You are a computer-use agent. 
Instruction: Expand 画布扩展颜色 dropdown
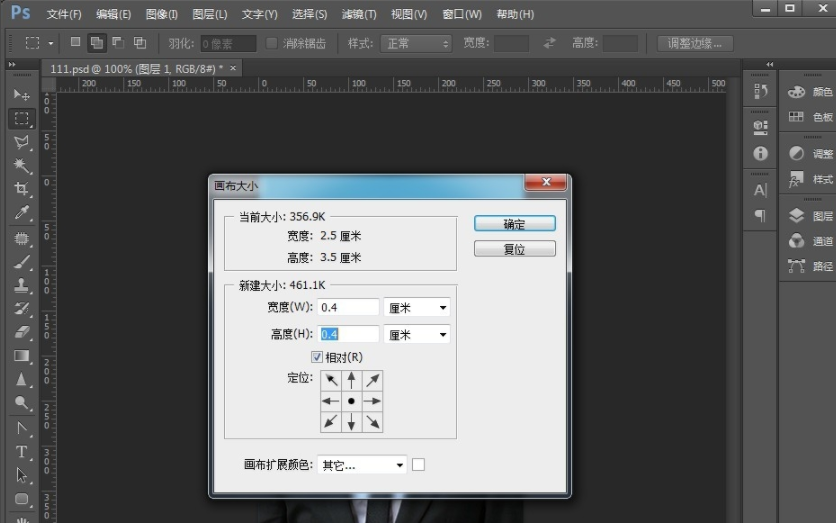tap(361, 465)
